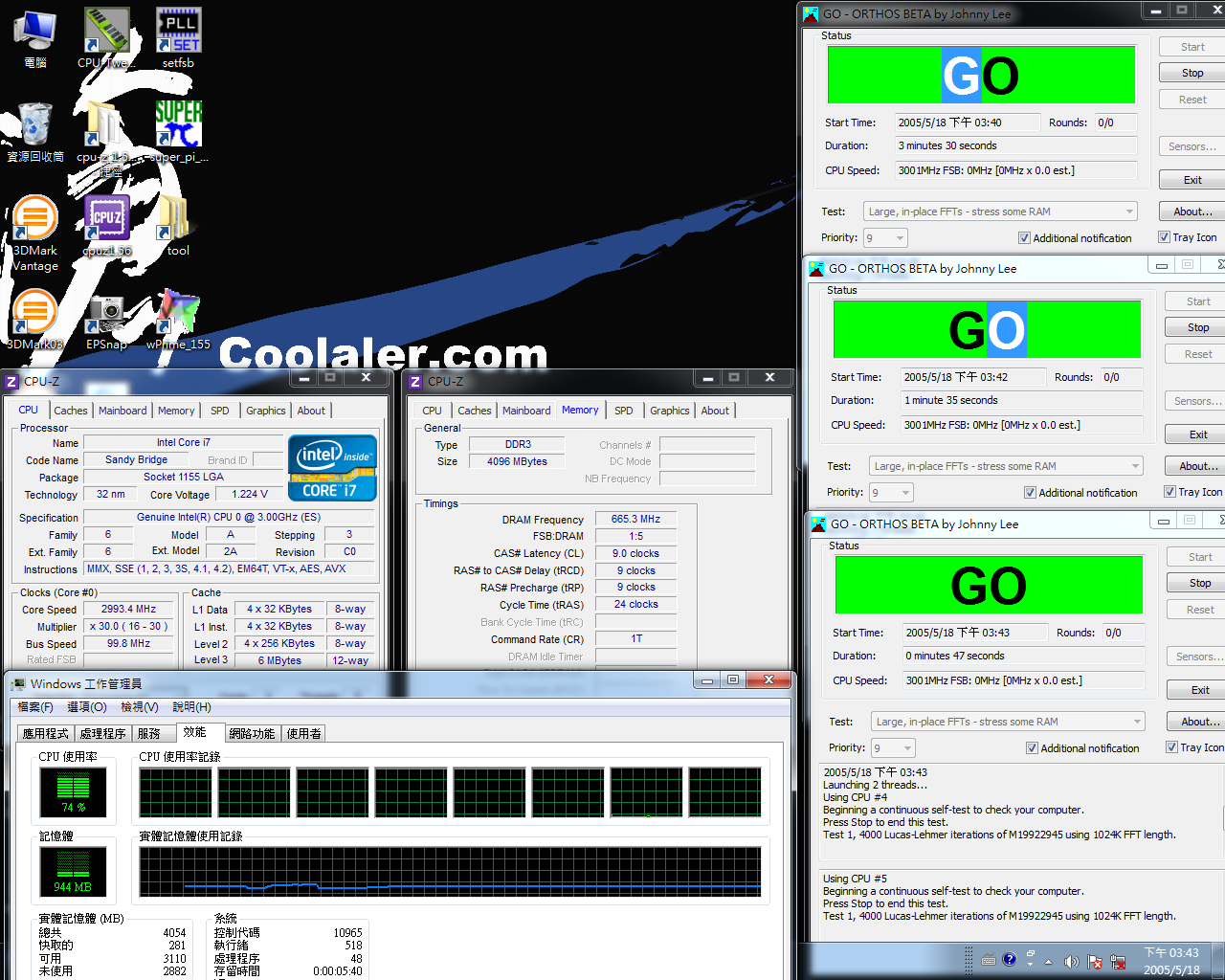This screenshot has height=980, width=1225.
Task: Click the keyboard input icon in the taskbar
Action: tap(989, 961)
